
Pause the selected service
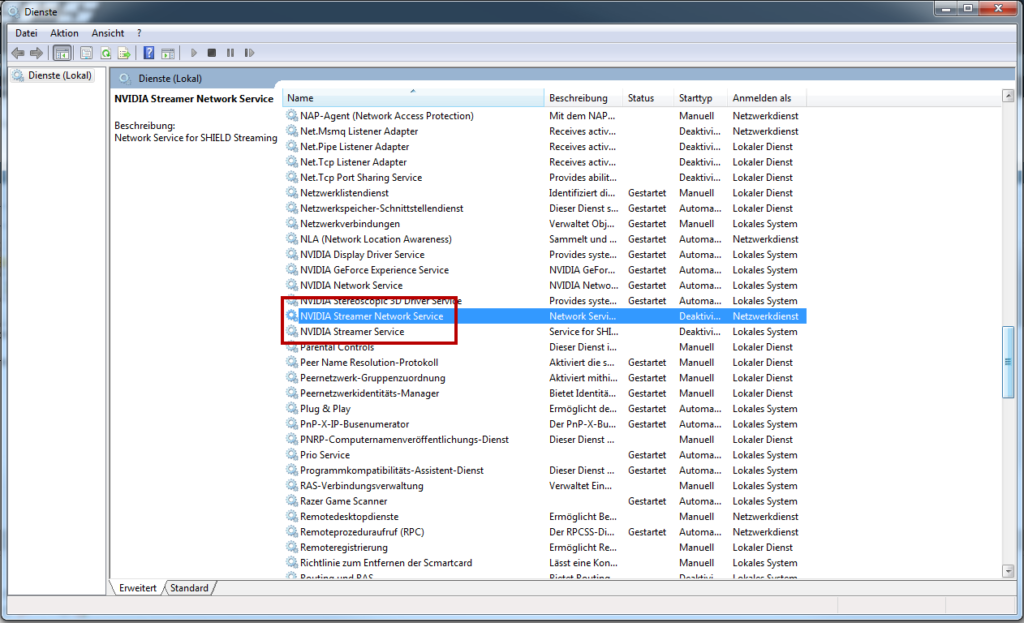pos(231,51)
